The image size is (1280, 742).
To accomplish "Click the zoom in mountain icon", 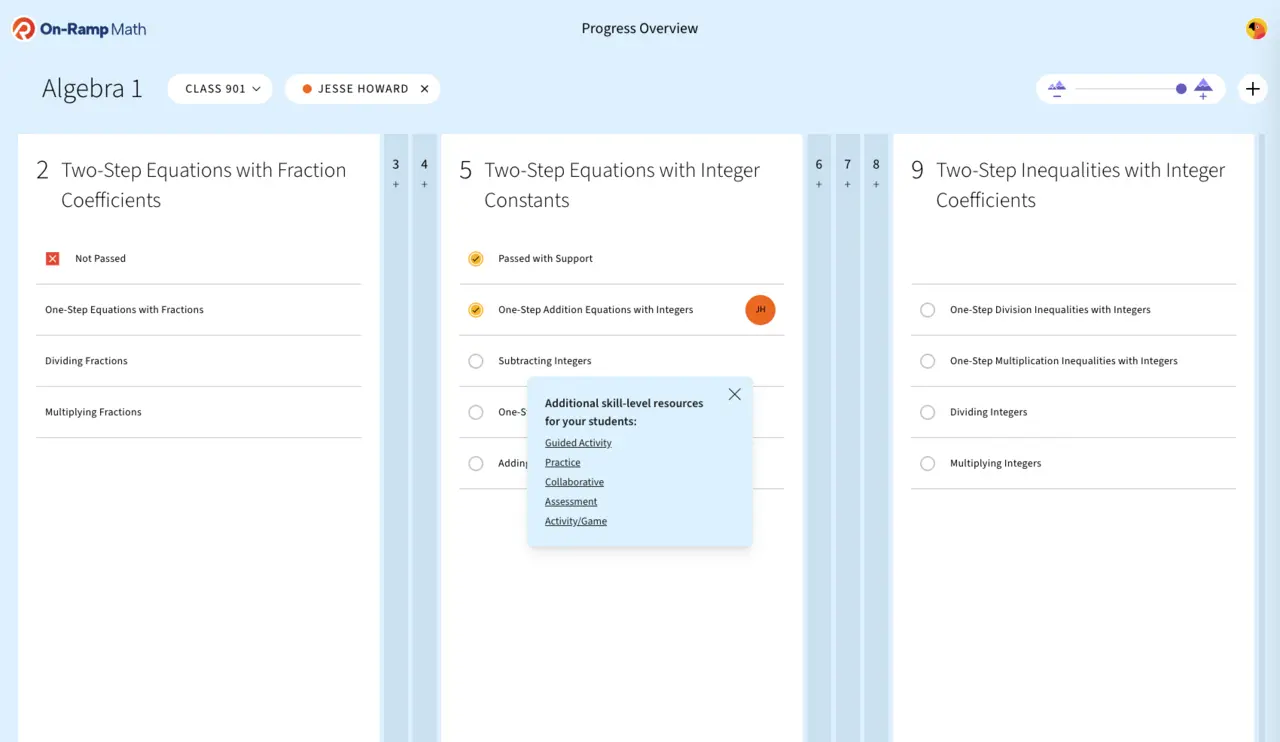I will (x=1203, y=89).
